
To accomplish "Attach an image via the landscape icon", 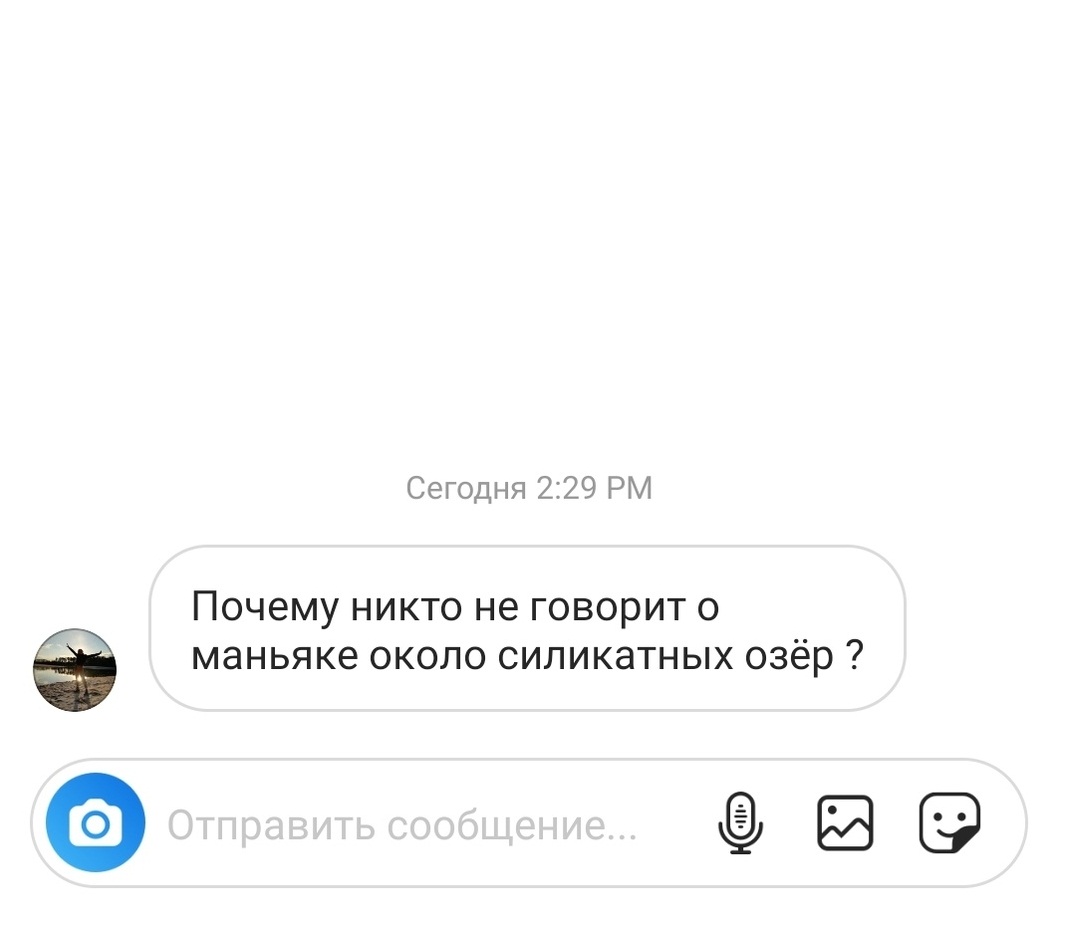I will (x=844, y=823).
